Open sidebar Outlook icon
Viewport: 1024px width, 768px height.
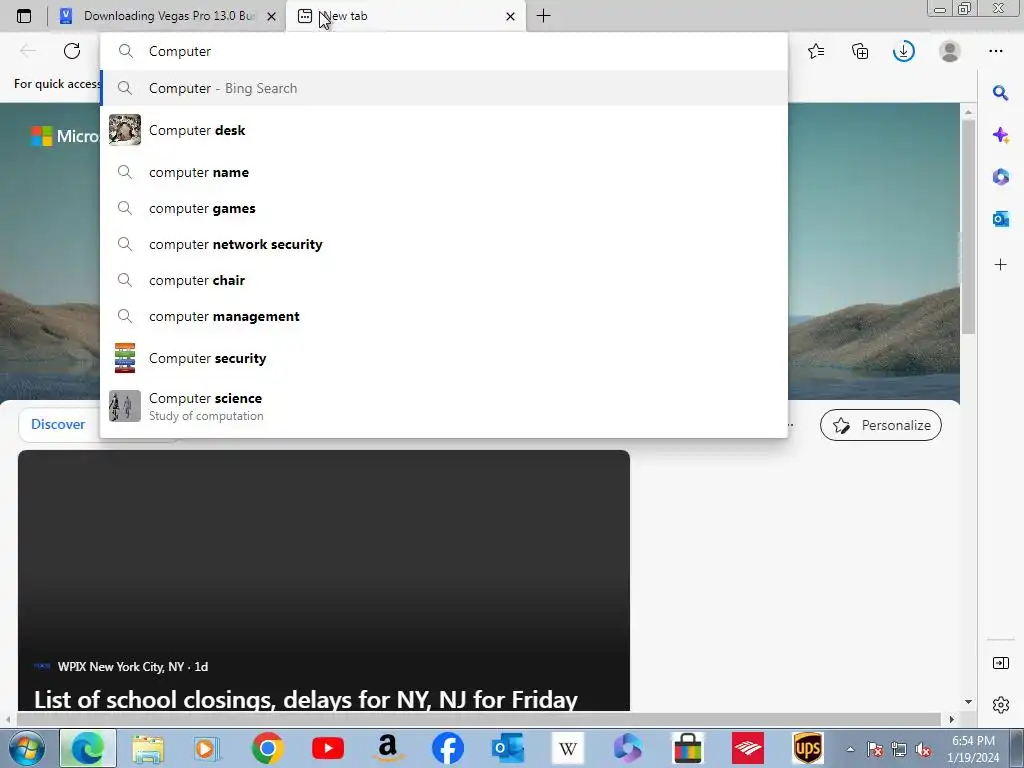click(x=1000, y=219)
